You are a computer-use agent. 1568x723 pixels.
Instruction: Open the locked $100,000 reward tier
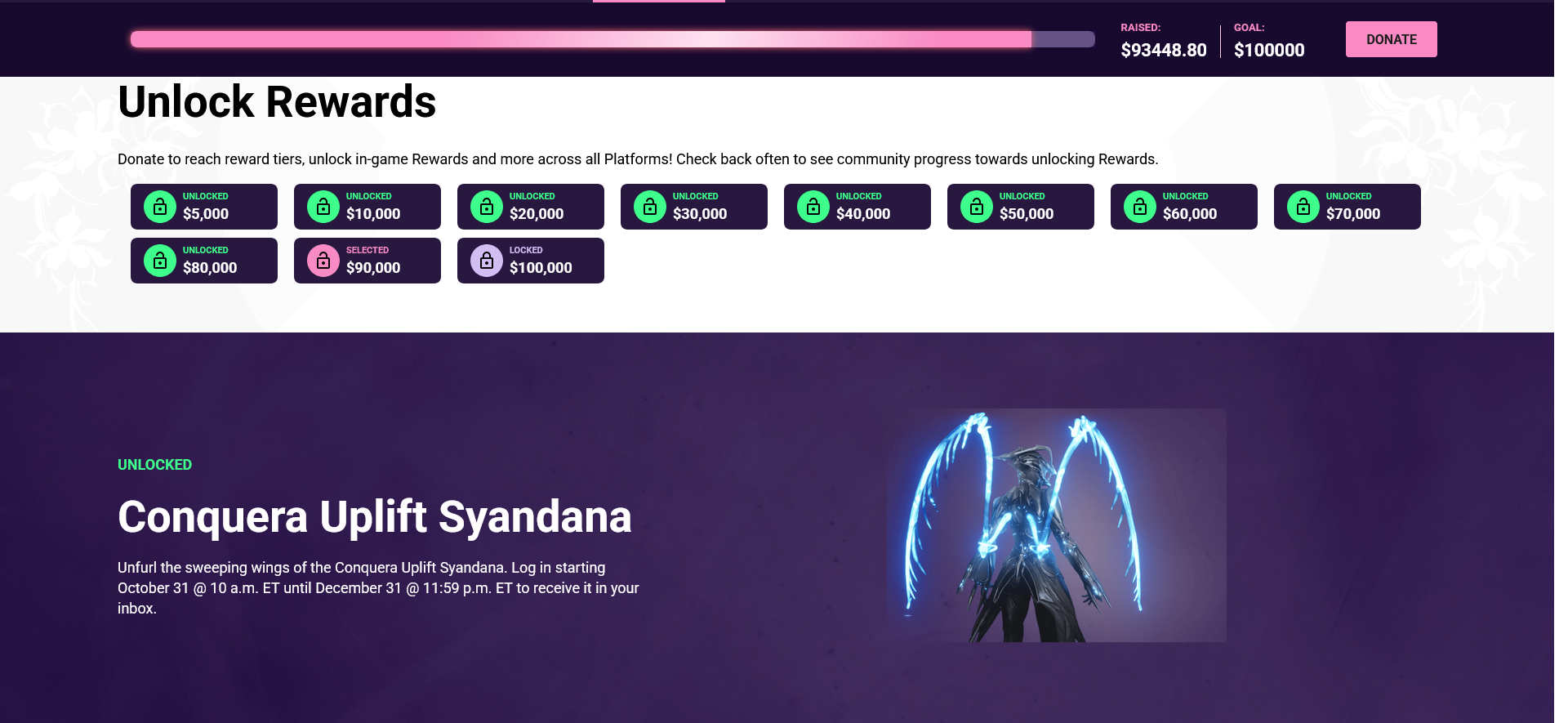(x=531, y=261)
